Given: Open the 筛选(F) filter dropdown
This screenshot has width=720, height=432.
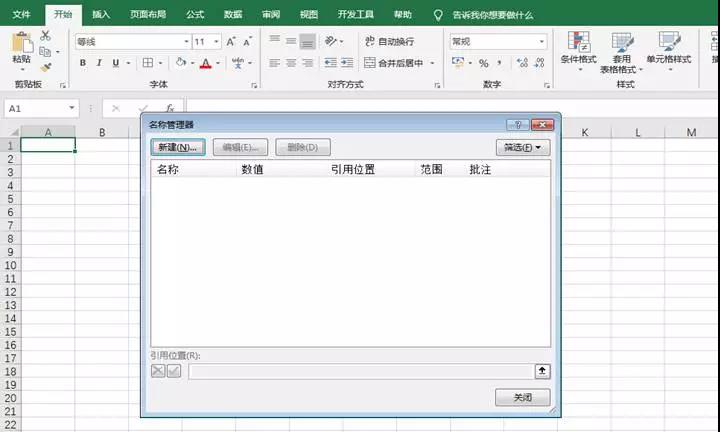Looking at the screenshot, I should point(523,147).
